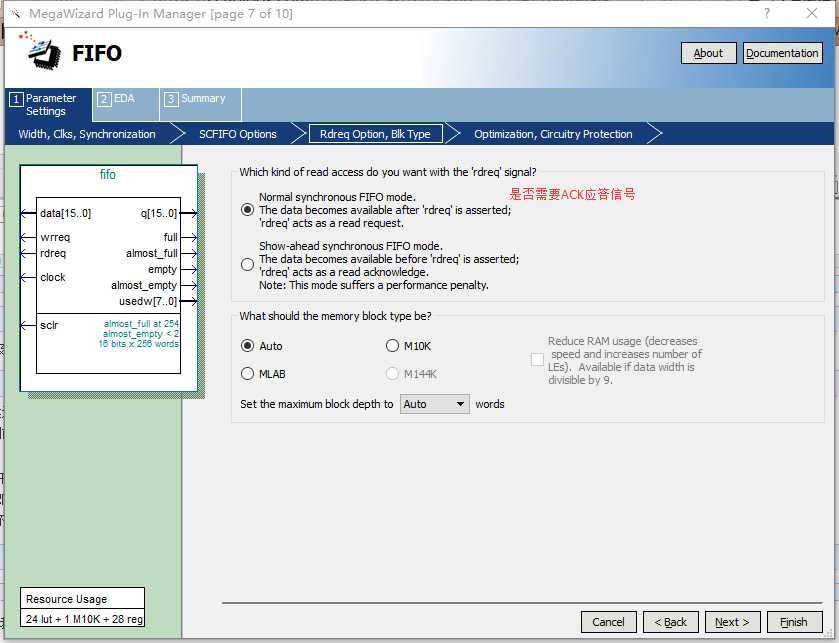Click the FIFO chip logo icon
The width and height of the screenshot is (839, 643).
click(40, 50)
